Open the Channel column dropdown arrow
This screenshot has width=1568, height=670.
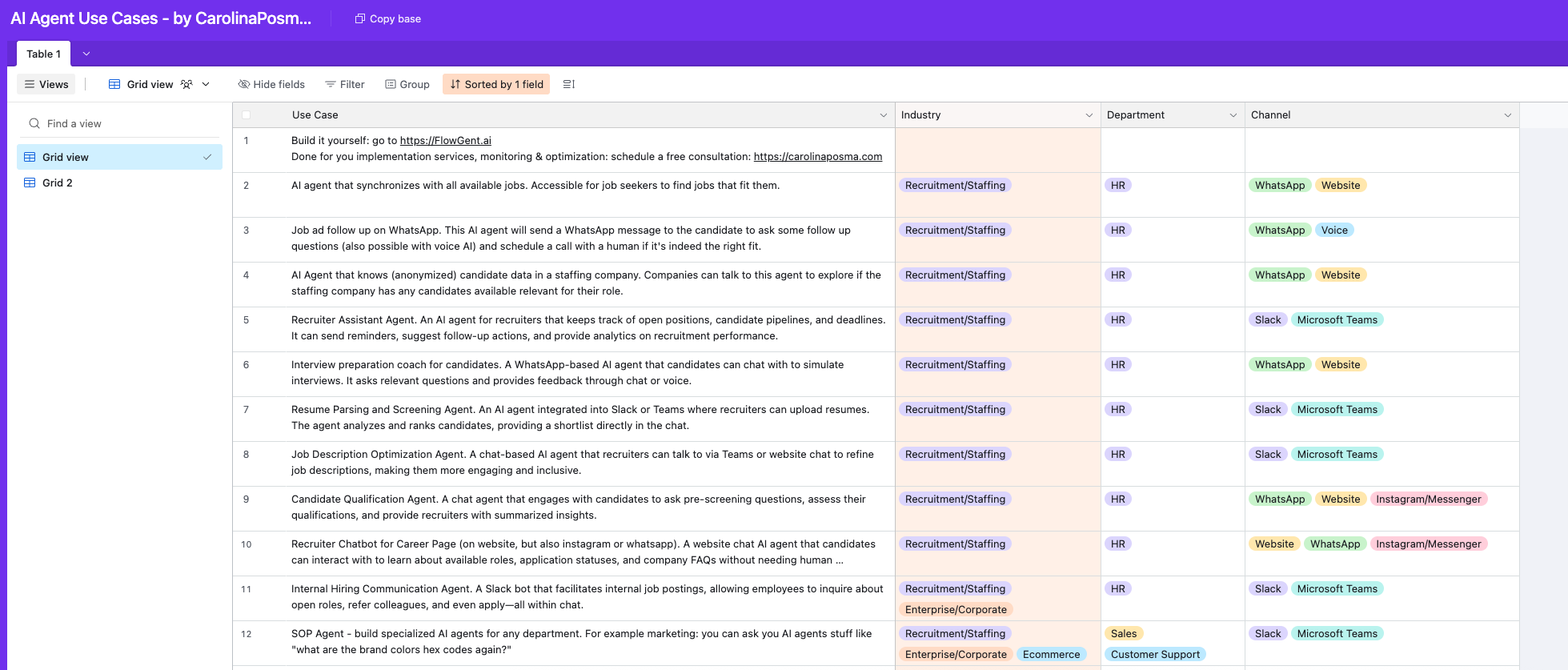pos(1507,115)
